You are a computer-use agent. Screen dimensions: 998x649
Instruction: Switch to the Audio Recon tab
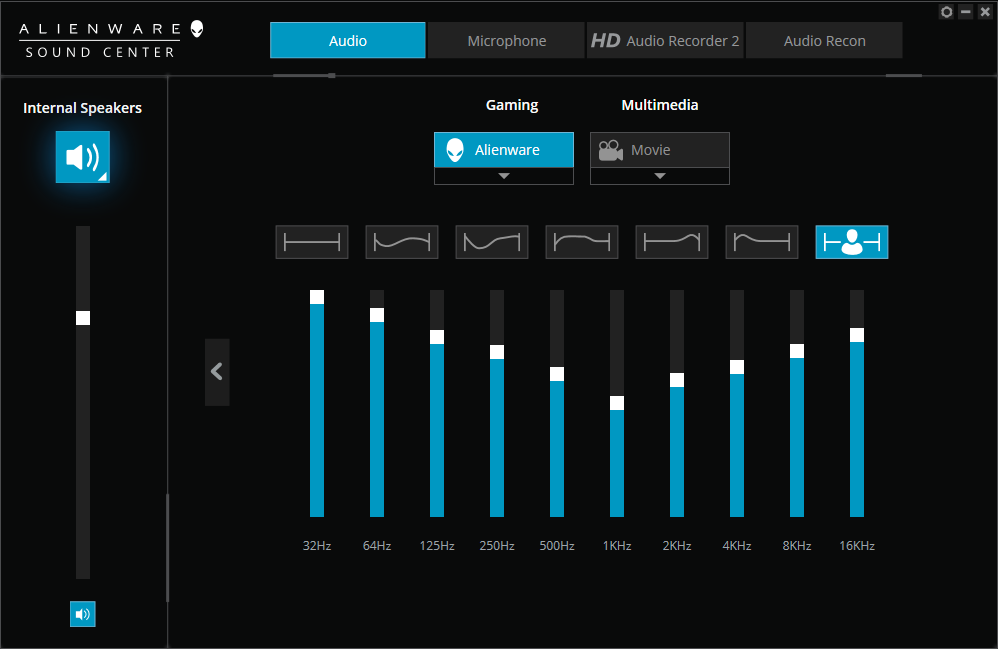tap(824, 41)
